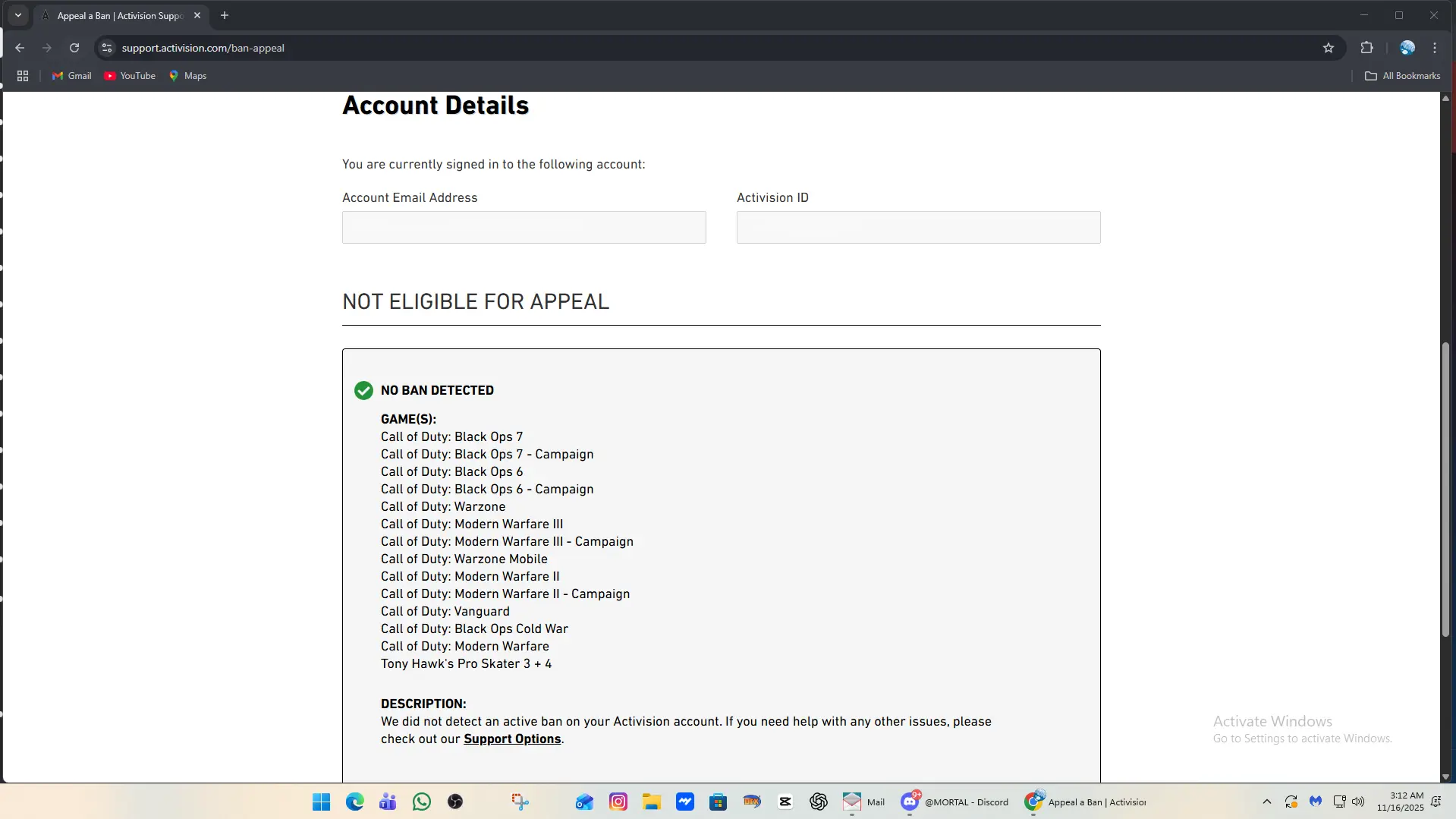Open the Chrome profile avatar
The height and width of the screenshot is (819, 1456).
1407,48
